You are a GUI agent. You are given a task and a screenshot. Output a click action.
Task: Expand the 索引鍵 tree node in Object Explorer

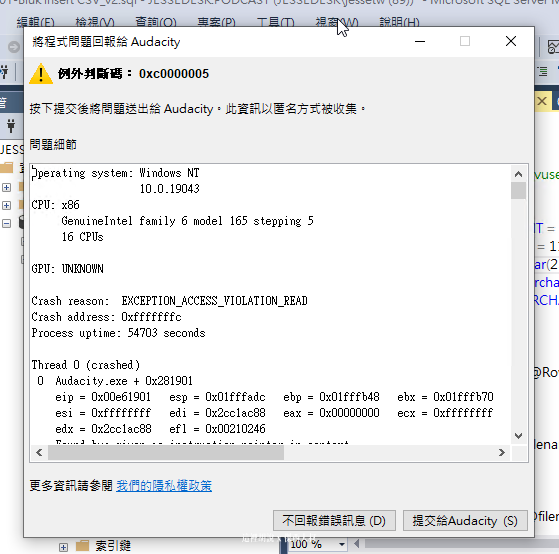tap(63, 547)
